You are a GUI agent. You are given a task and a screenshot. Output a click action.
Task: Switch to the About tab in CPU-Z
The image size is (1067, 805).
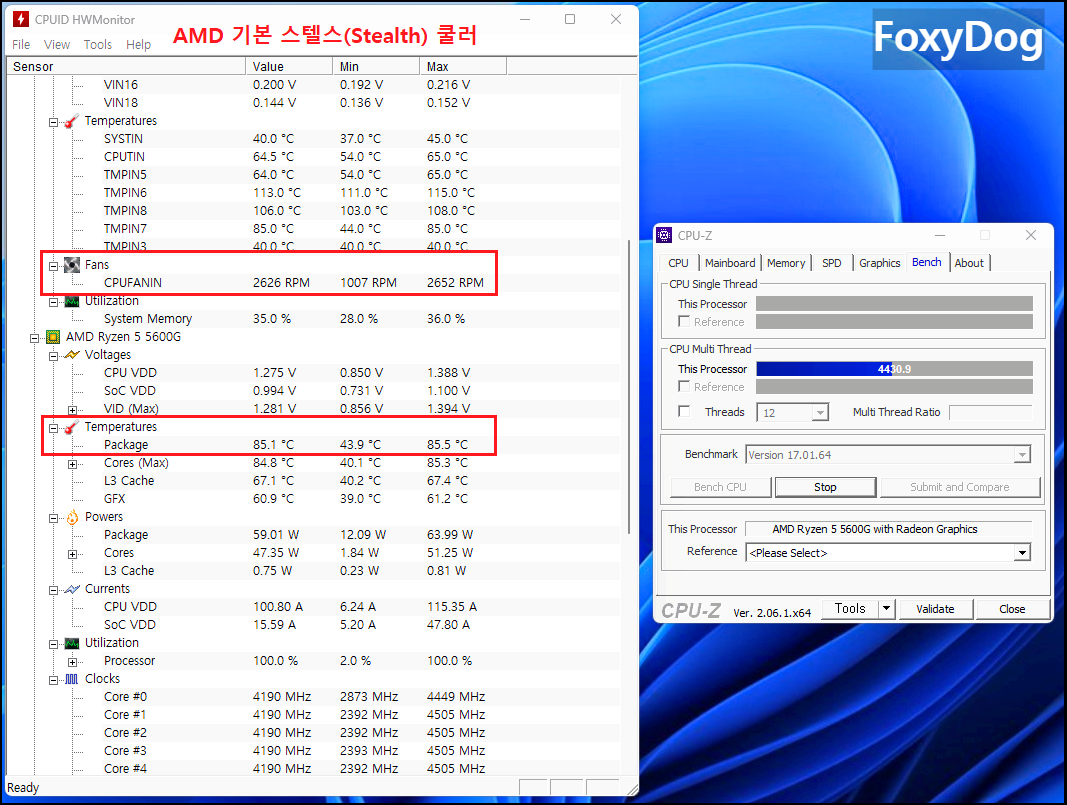point(969,263)
